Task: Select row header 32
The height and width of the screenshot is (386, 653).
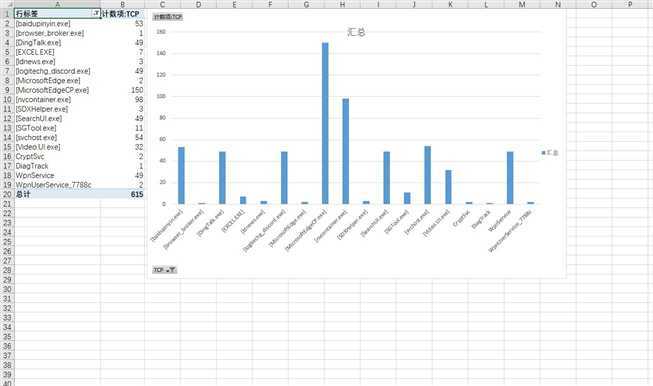Action: [x=7, y=308]
